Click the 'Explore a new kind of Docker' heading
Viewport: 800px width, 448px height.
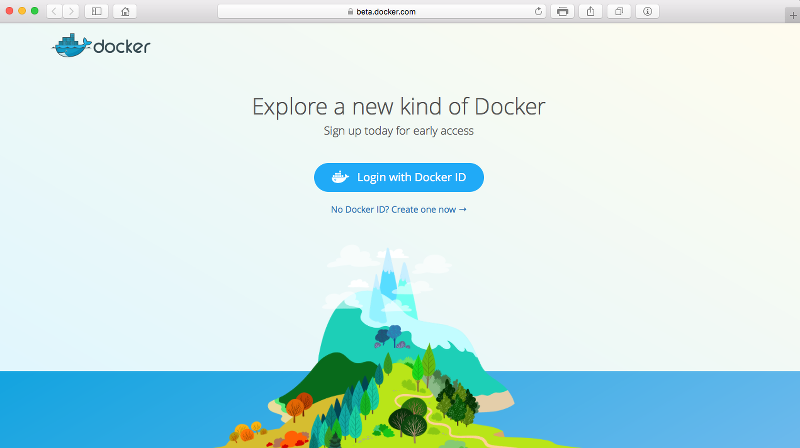click(399, 107)
